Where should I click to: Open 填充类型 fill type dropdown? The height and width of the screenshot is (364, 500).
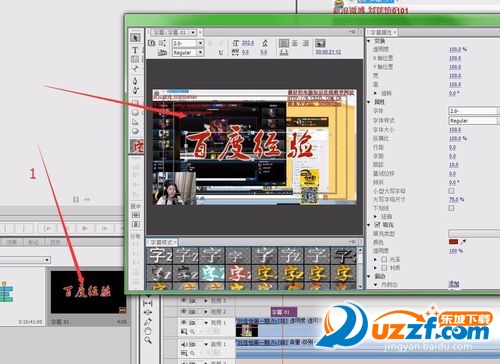[474, 233]
